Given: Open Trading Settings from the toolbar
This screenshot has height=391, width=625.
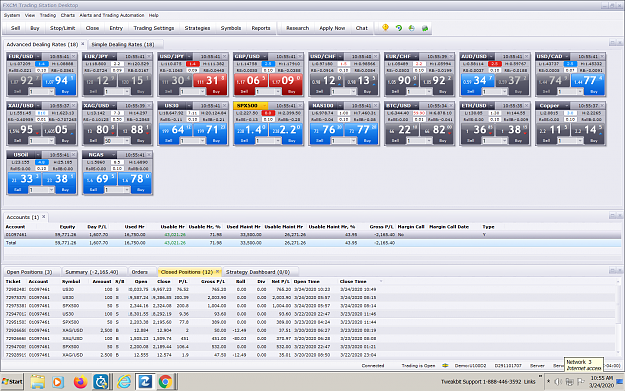Looking at the screenshot, I should (x=154, y=28).
